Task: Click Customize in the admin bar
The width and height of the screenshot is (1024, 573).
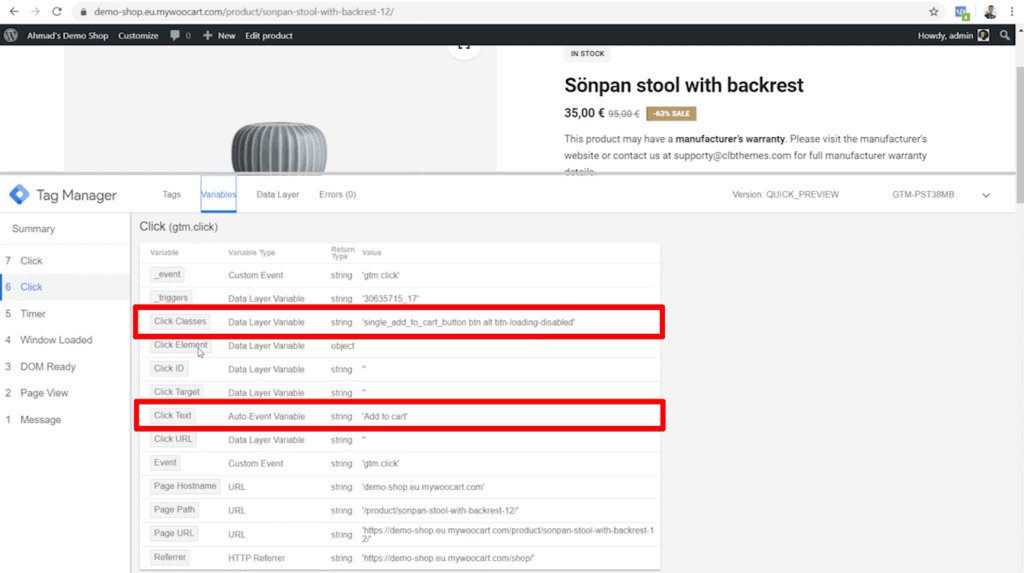Action: [x=138, y=35]
